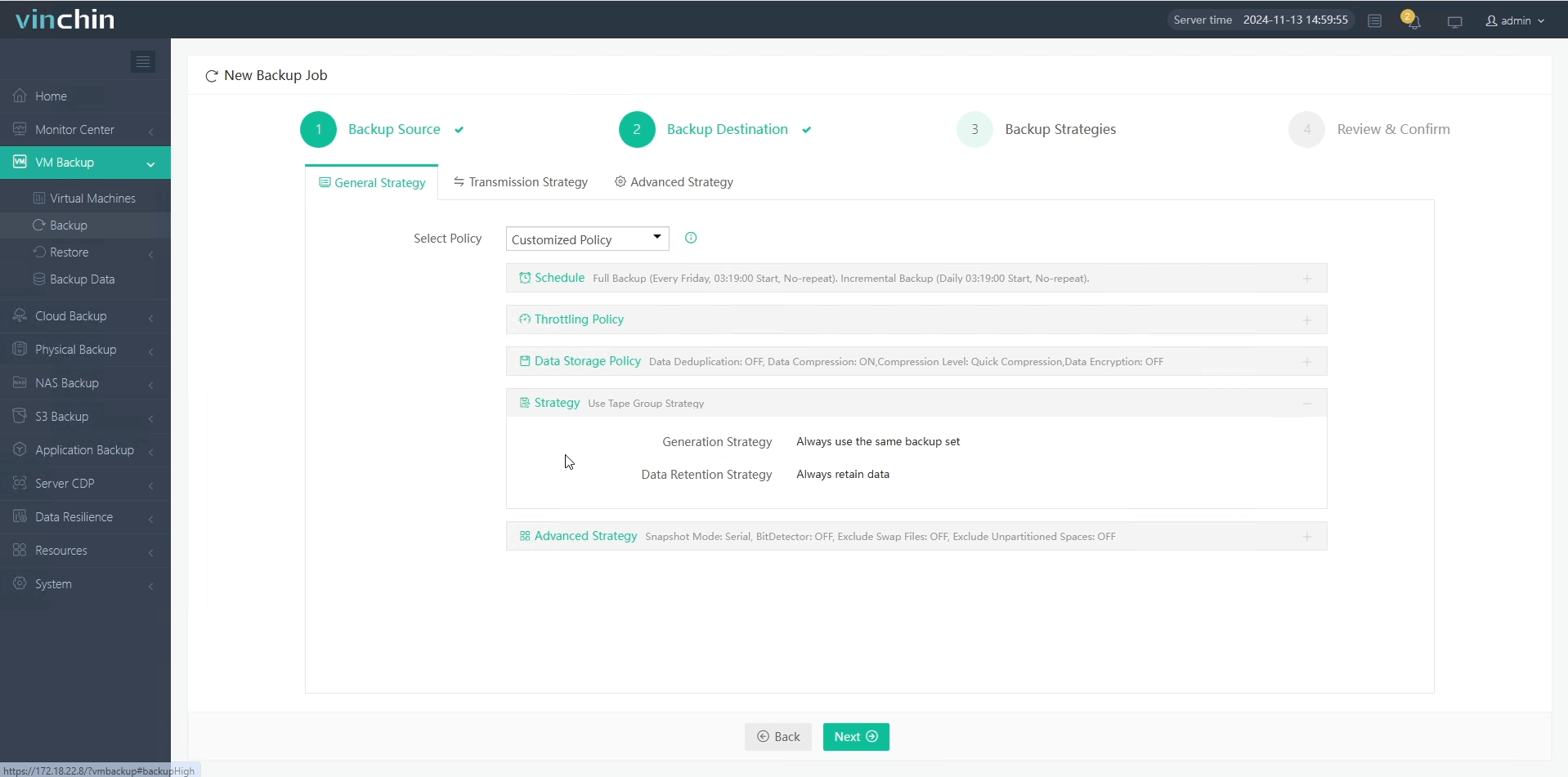Click step 4 Review & Confirm
1568x777 pixels.
1369,129
